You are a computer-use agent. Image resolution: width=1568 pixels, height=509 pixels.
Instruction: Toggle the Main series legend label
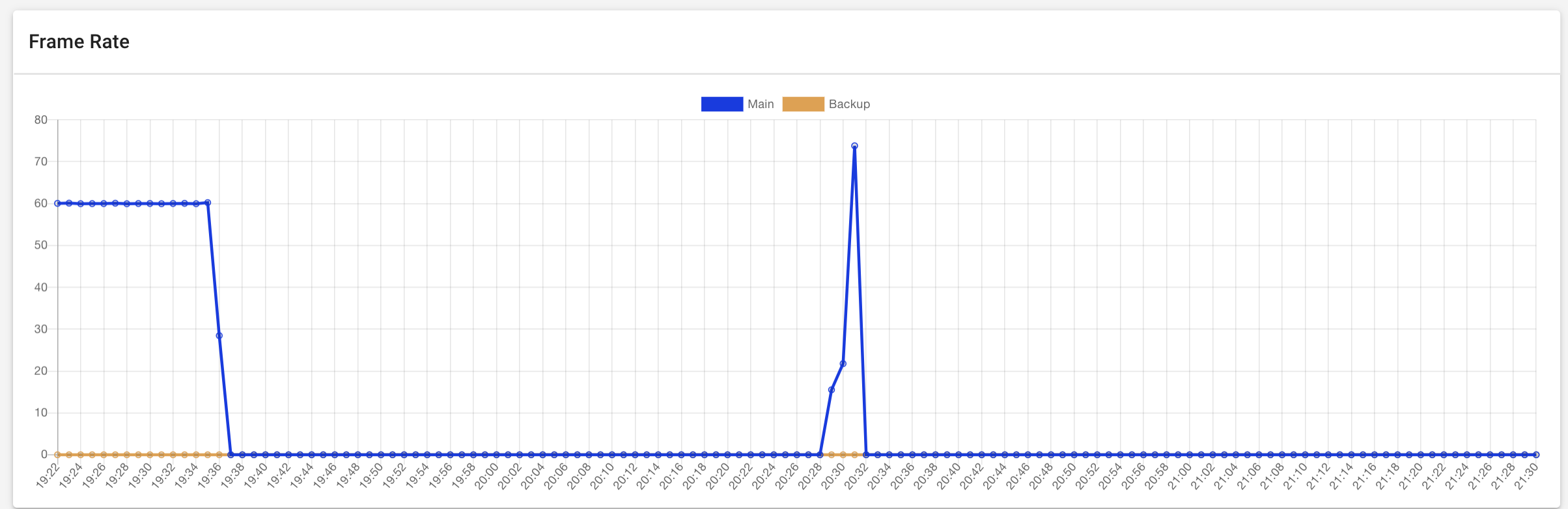pos(760,104)
